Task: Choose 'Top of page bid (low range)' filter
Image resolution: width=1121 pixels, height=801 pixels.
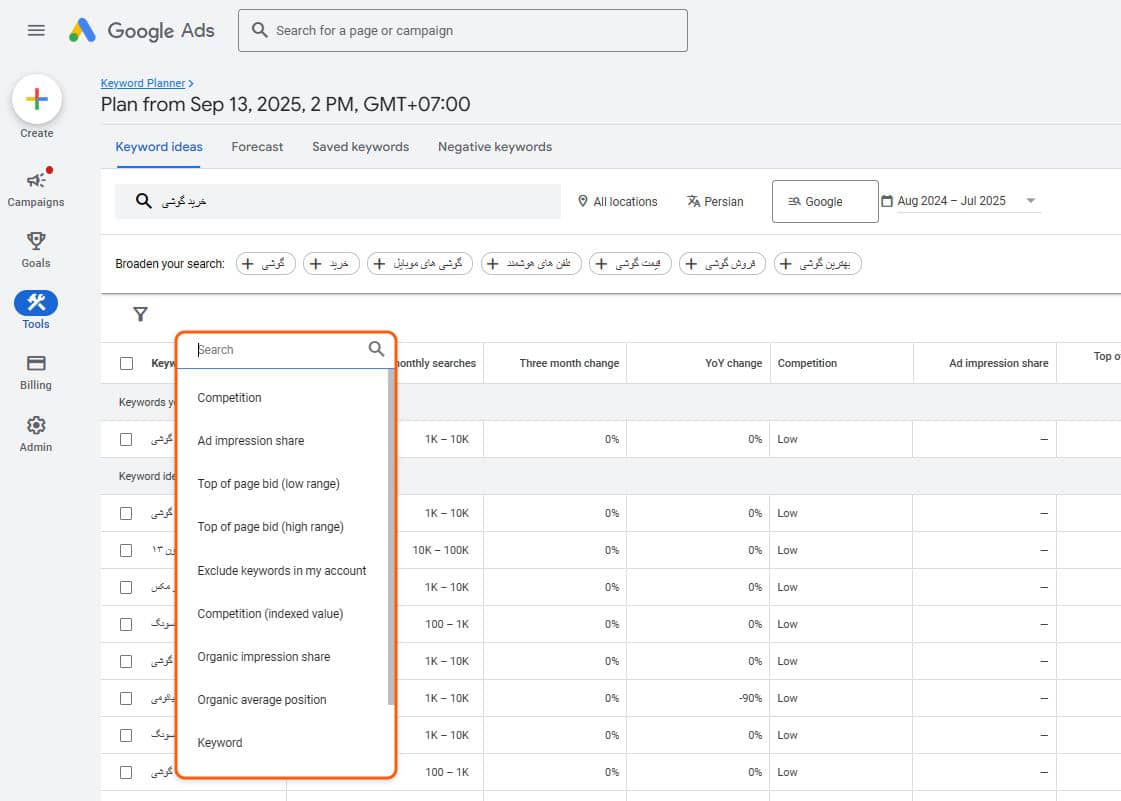Action: coord(268,484)
